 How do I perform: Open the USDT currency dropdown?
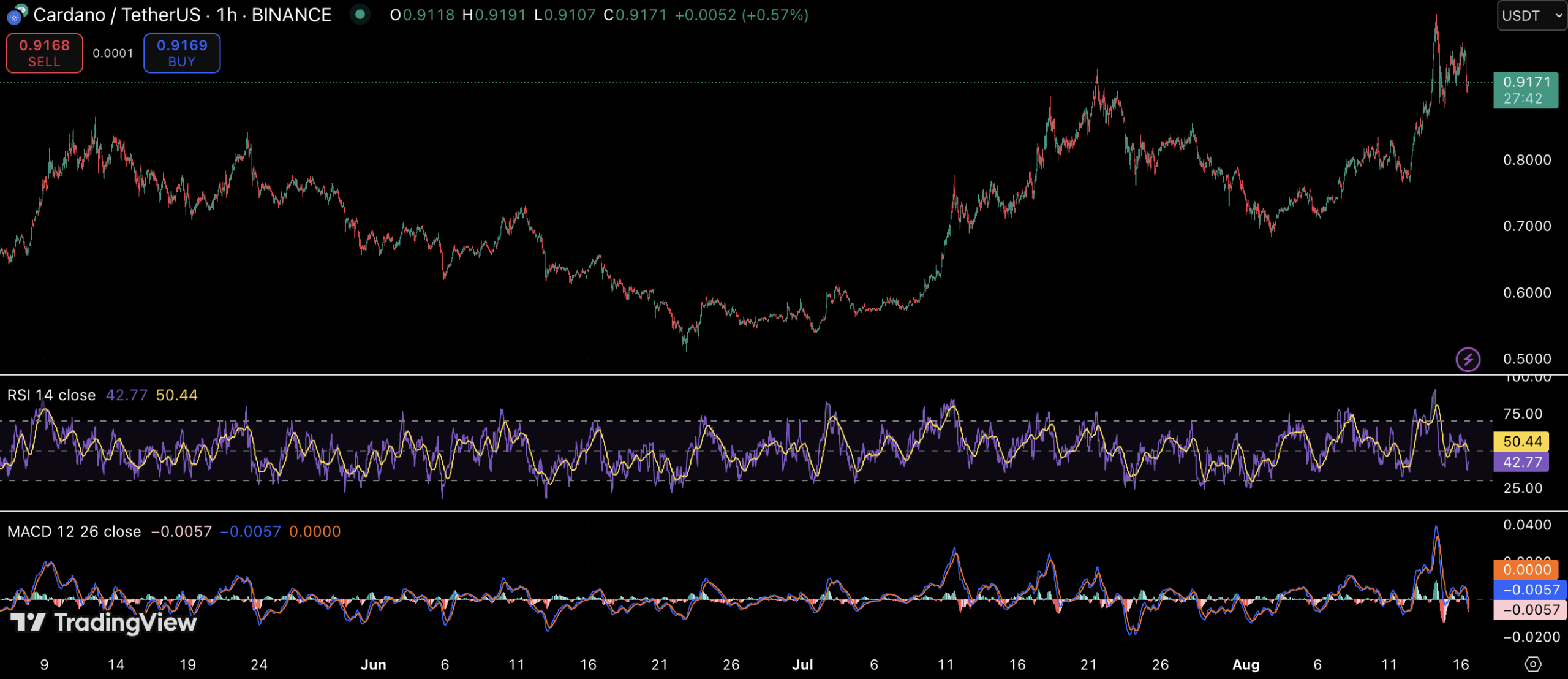(1531, 15)
